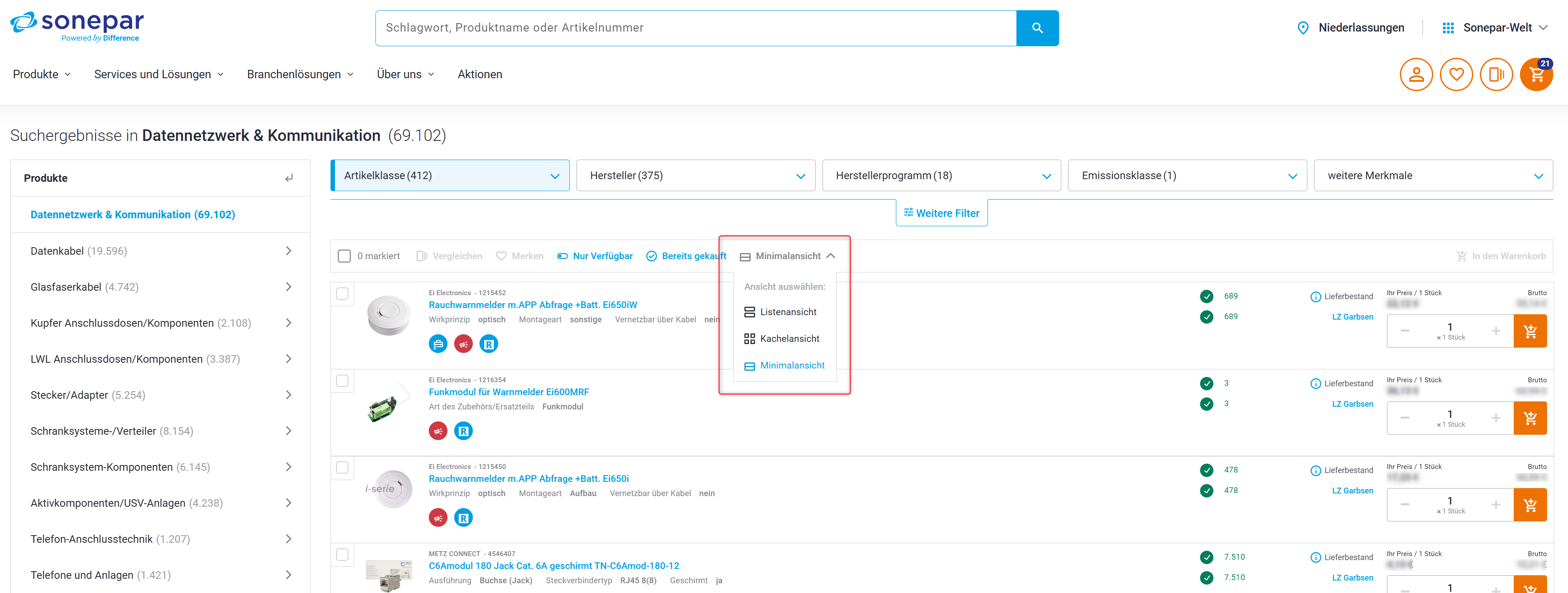Open the user account icon
Image resolution: width=1568 pixels, height=593 pixels.
[x=1416, y=74]
